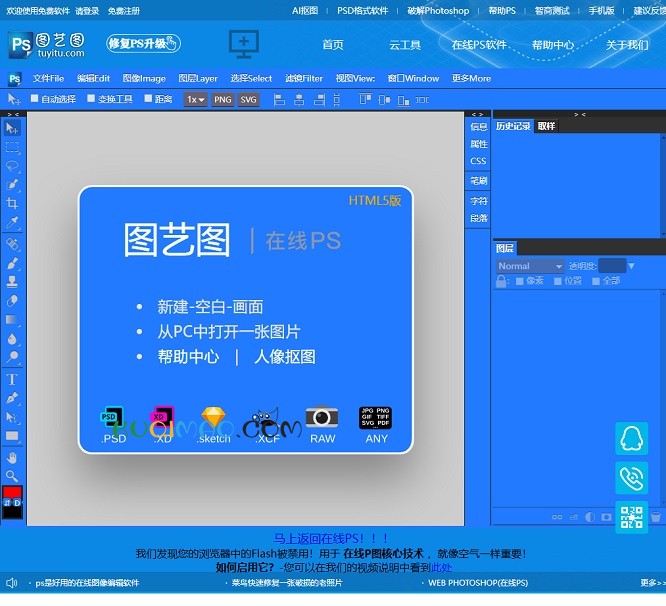666x606 pixels.
Task: Click the red foreground color swatch
Action: 12,493
